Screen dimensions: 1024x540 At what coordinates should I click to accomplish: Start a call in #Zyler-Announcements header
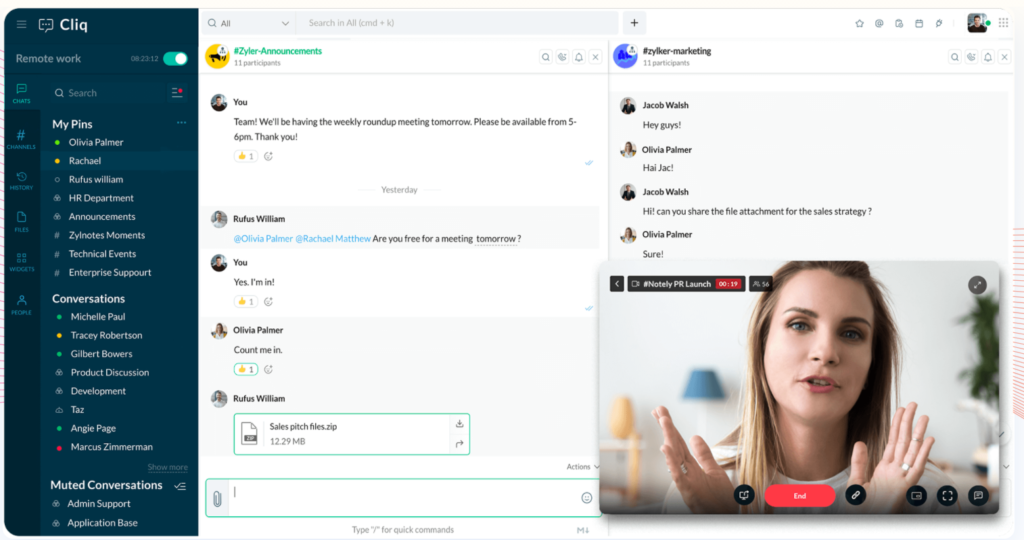pos(562,57)
